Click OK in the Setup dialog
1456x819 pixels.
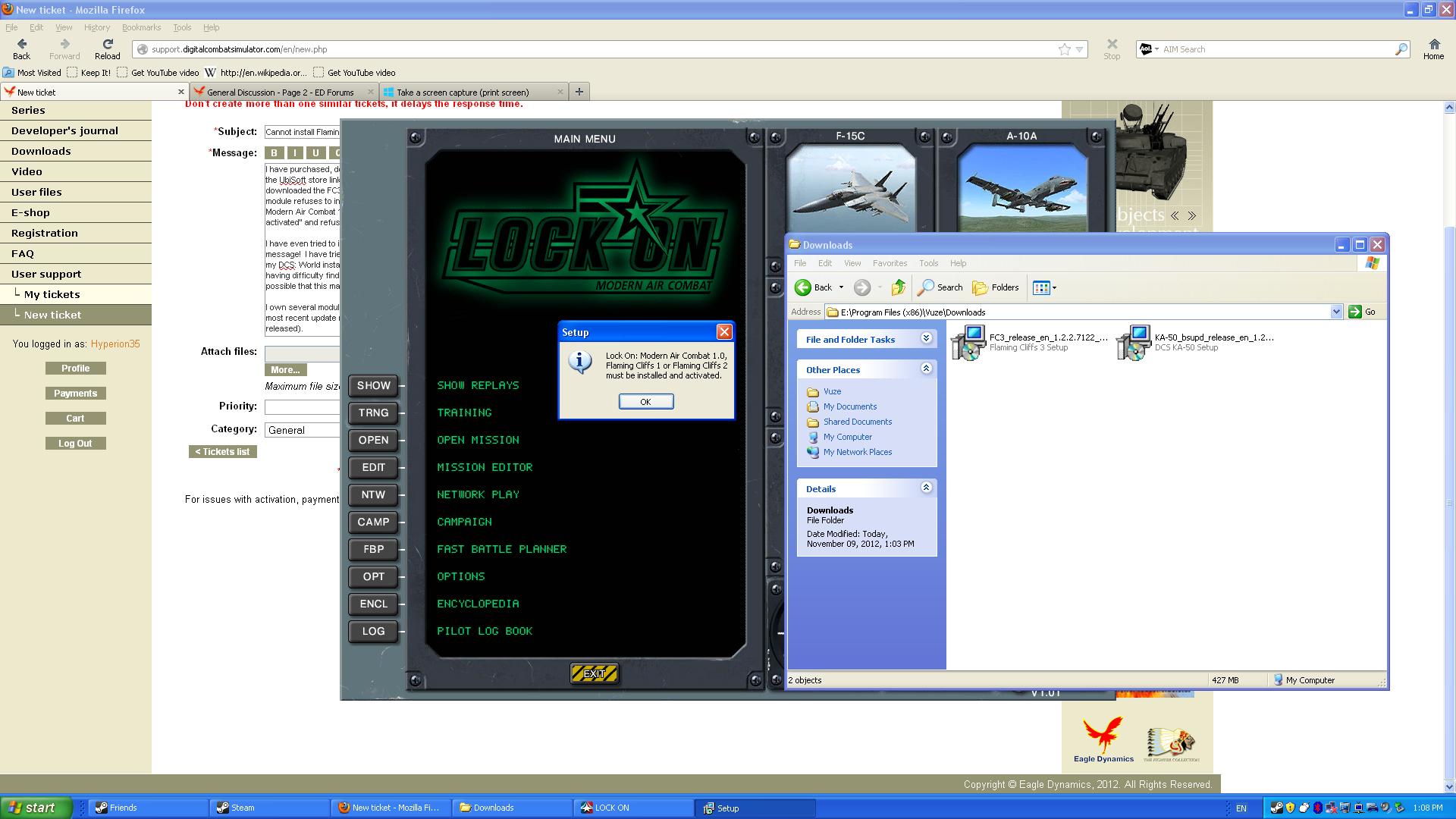(x=645, y=402)
